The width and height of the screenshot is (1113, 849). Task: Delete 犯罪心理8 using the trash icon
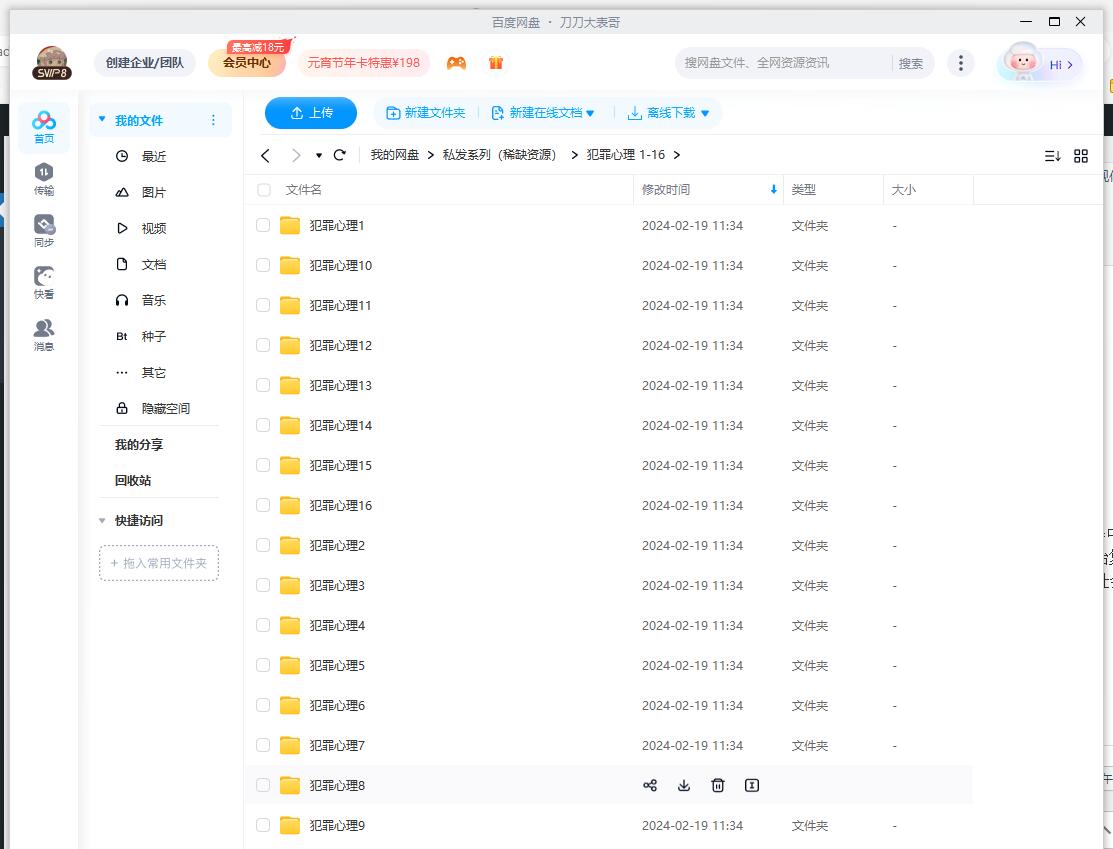[x=717, y=785]
